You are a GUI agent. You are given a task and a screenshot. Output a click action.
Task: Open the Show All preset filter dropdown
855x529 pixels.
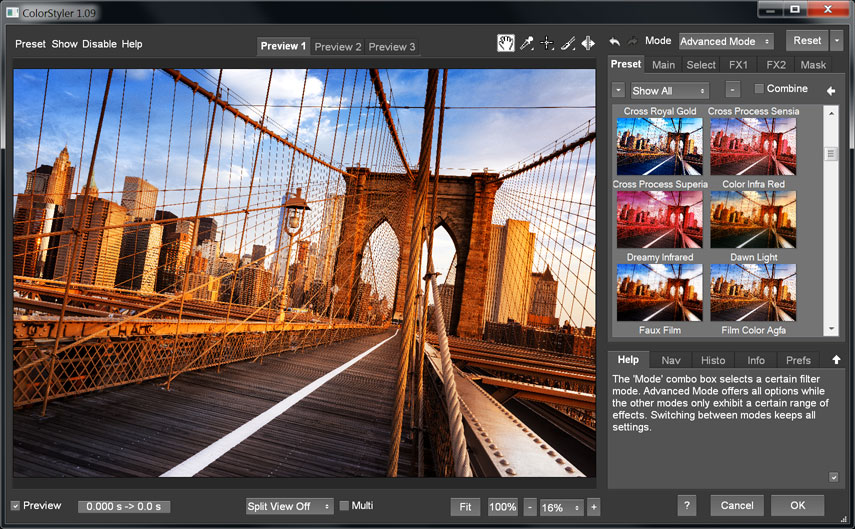pyautogui.click(x=669, y=91)
